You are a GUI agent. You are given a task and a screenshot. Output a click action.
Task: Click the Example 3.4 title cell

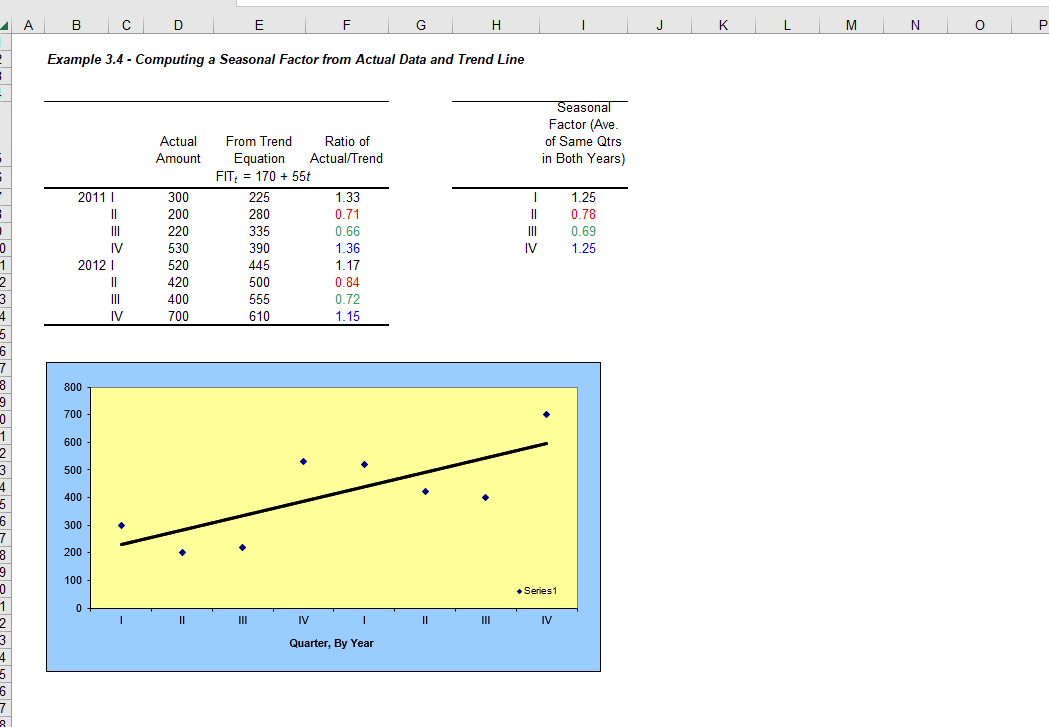coord(286,60)
